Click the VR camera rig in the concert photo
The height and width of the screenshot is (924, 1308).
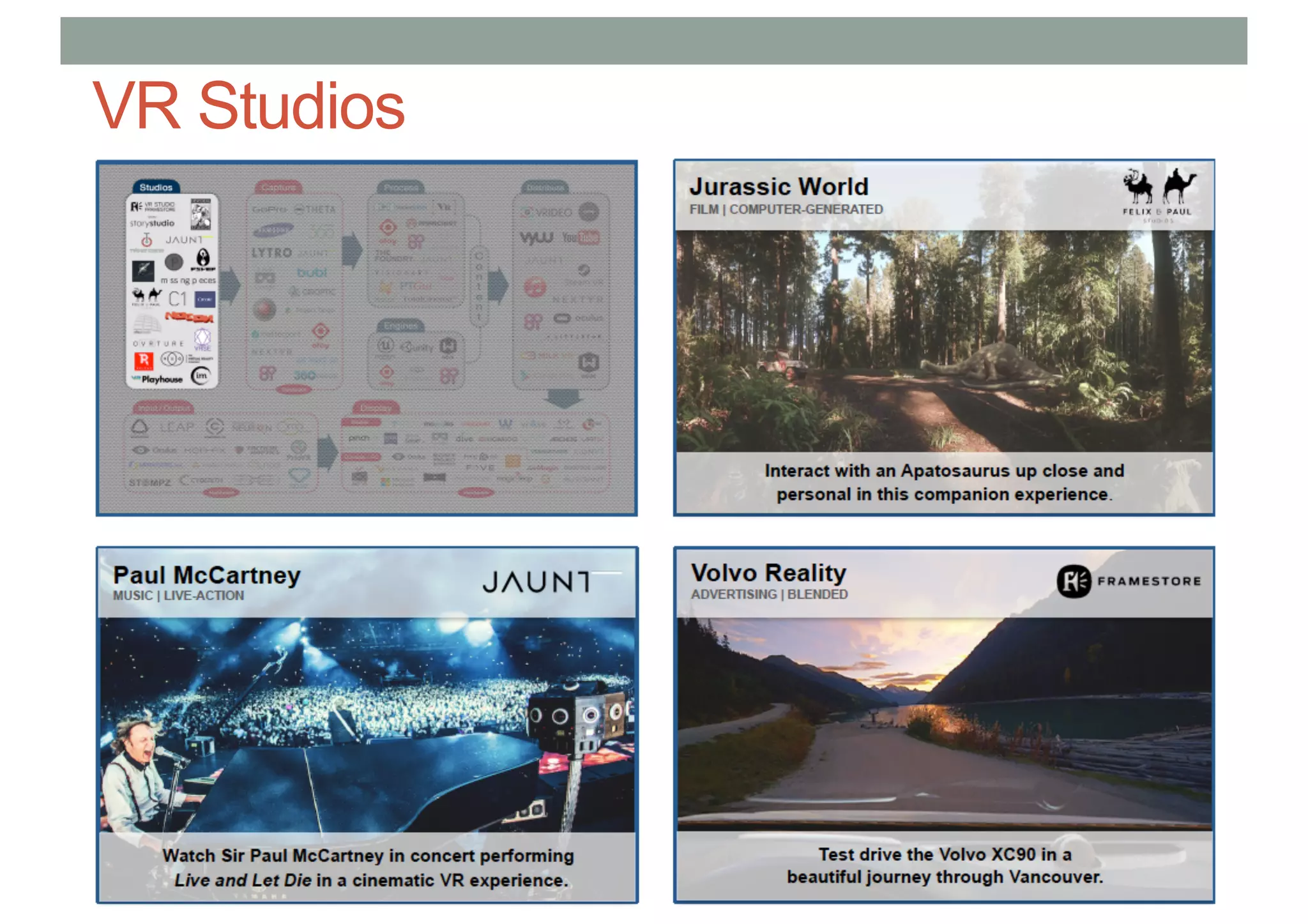click(x=580, y=718)
